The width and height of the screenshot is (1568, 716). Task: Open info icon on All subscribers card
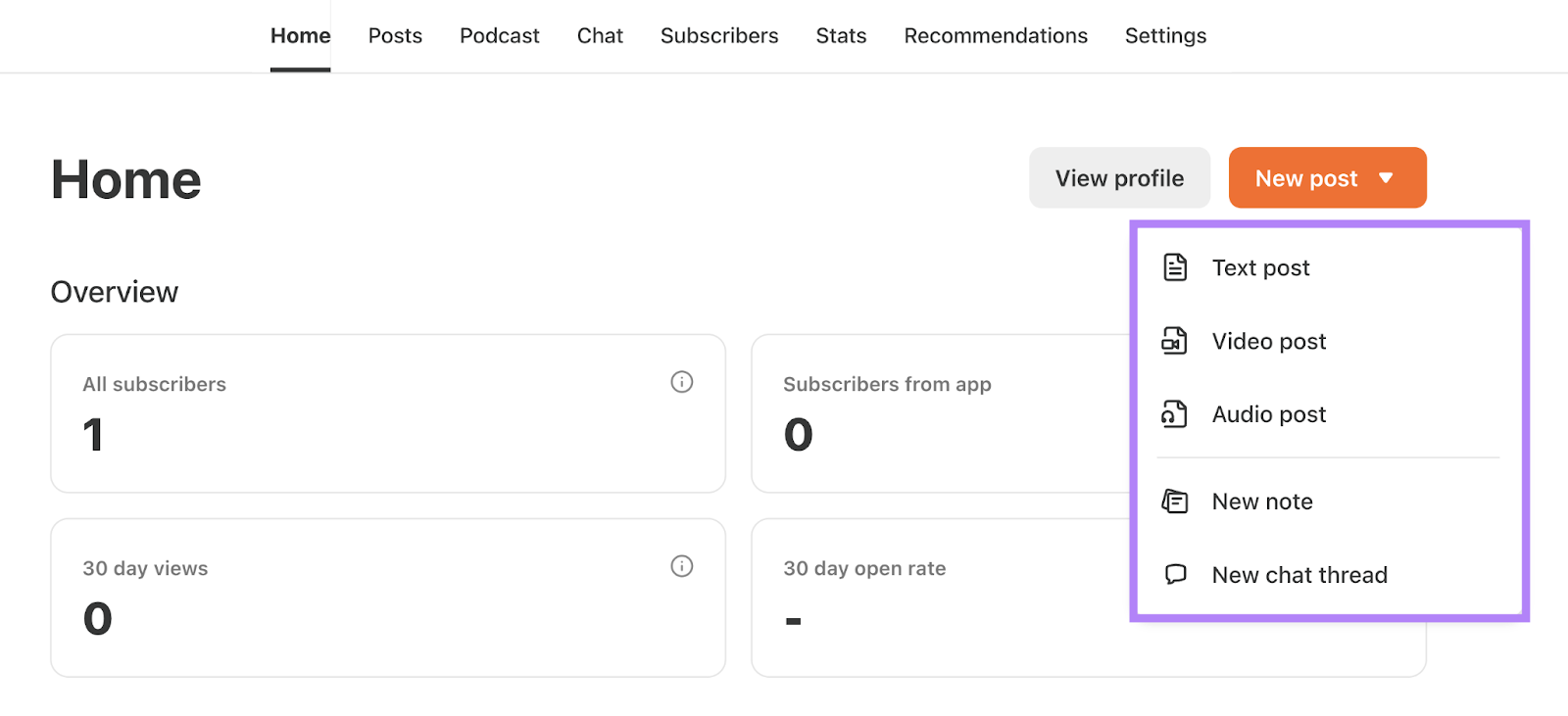[x=682, y=382]
